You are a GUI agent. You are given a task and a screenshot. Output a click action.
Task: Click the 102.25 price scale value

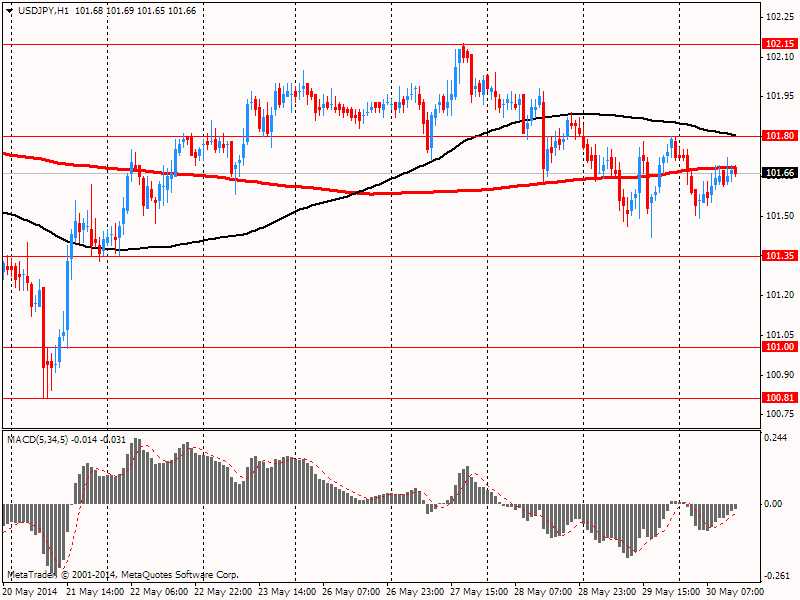(x=780, y=17)
